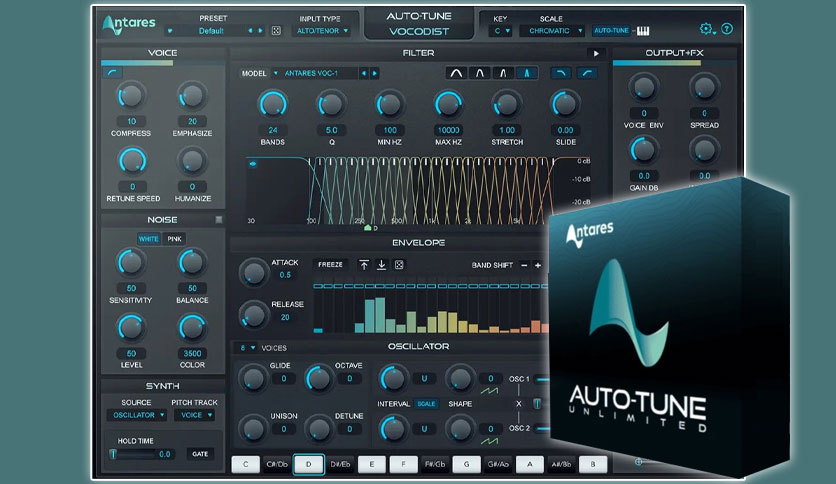This screenshot has height=484, width=836.
Task: Randomize envelope bands with dice icon
Action: pyautogui.click(x=399, y=265)
